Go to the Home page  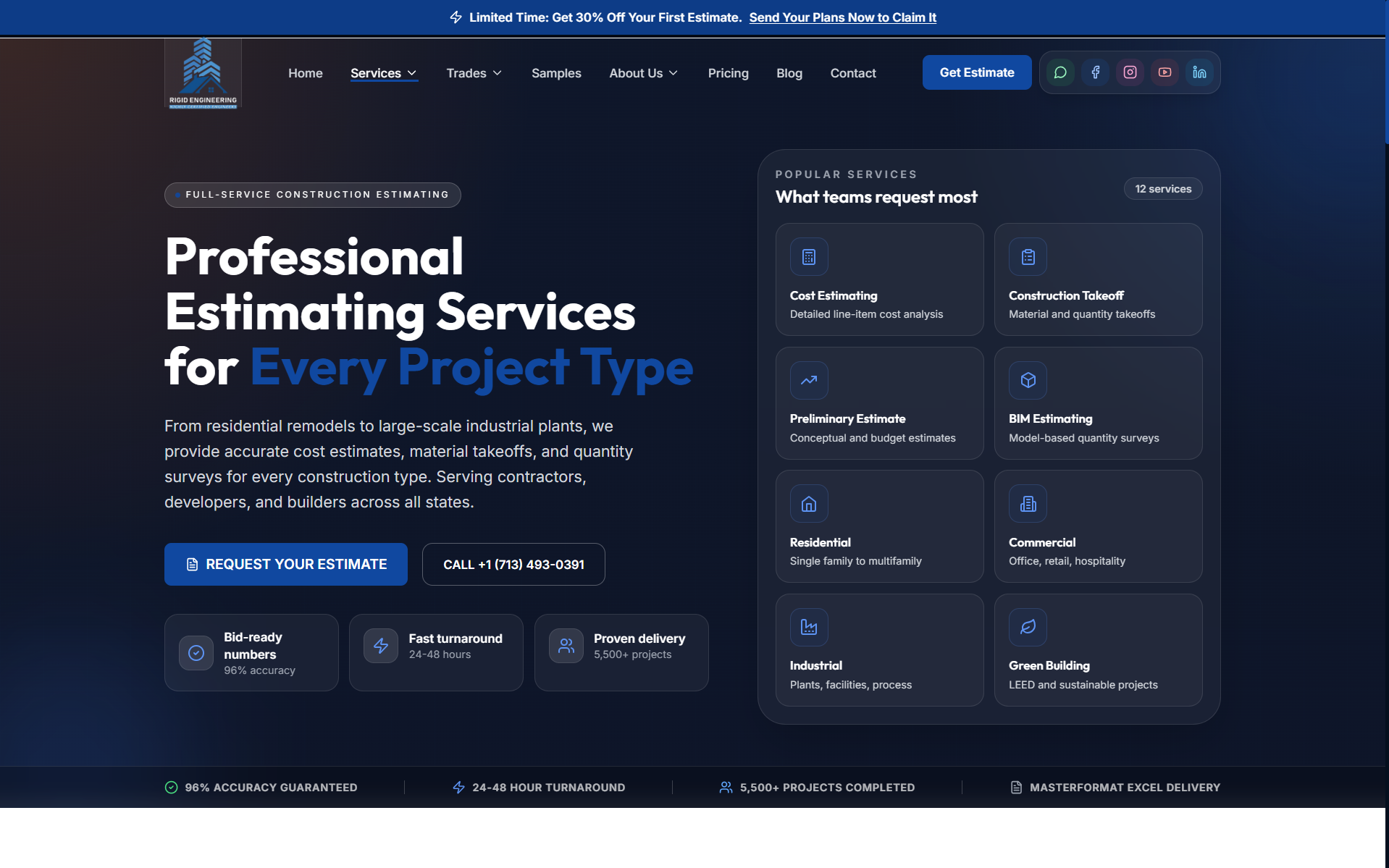[x=306, y=73]
